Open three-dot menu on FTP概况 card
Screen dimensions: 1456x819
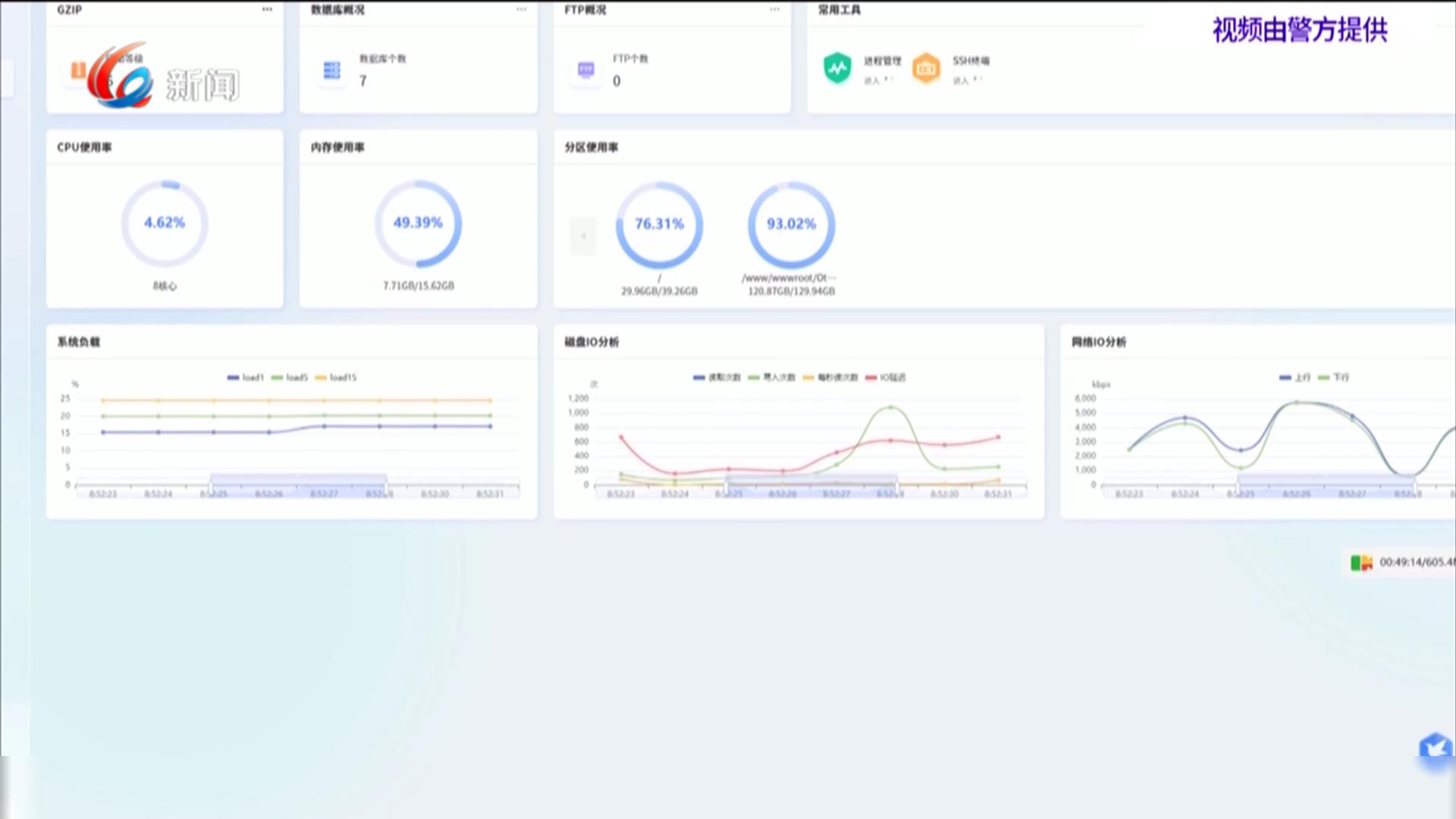774,10
